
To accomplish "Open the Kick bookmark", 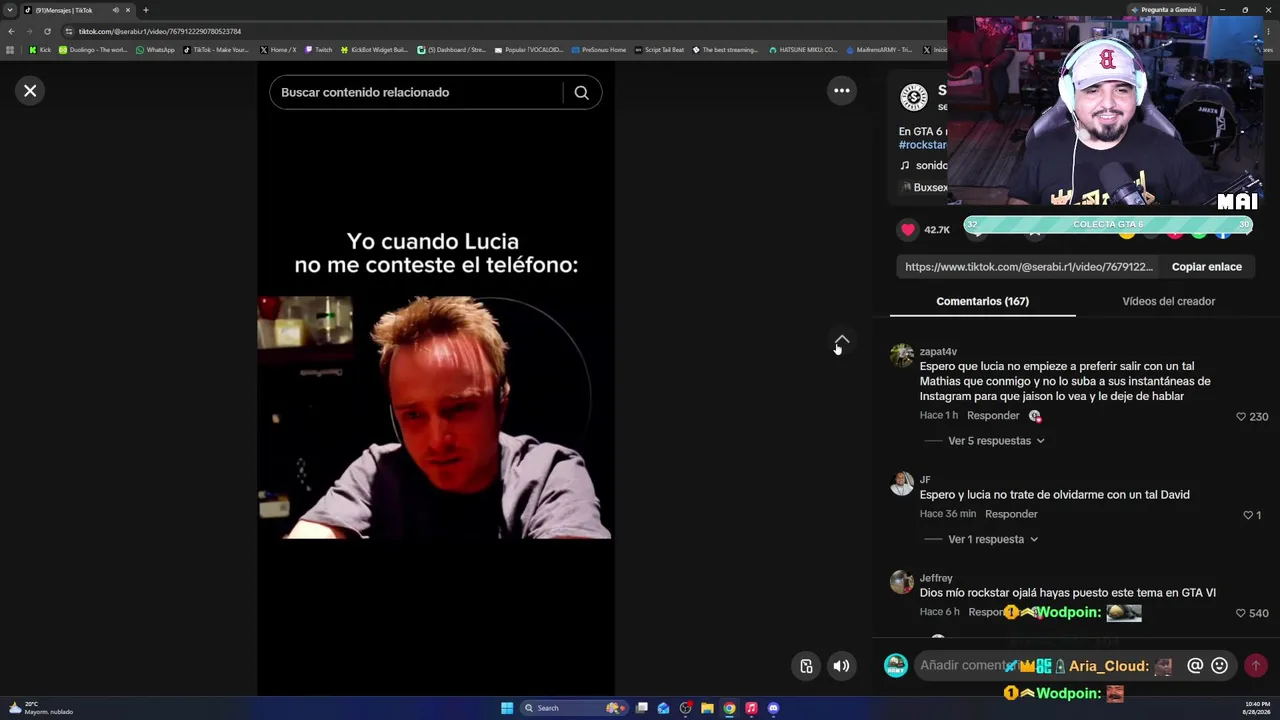I will pos(40,50).
